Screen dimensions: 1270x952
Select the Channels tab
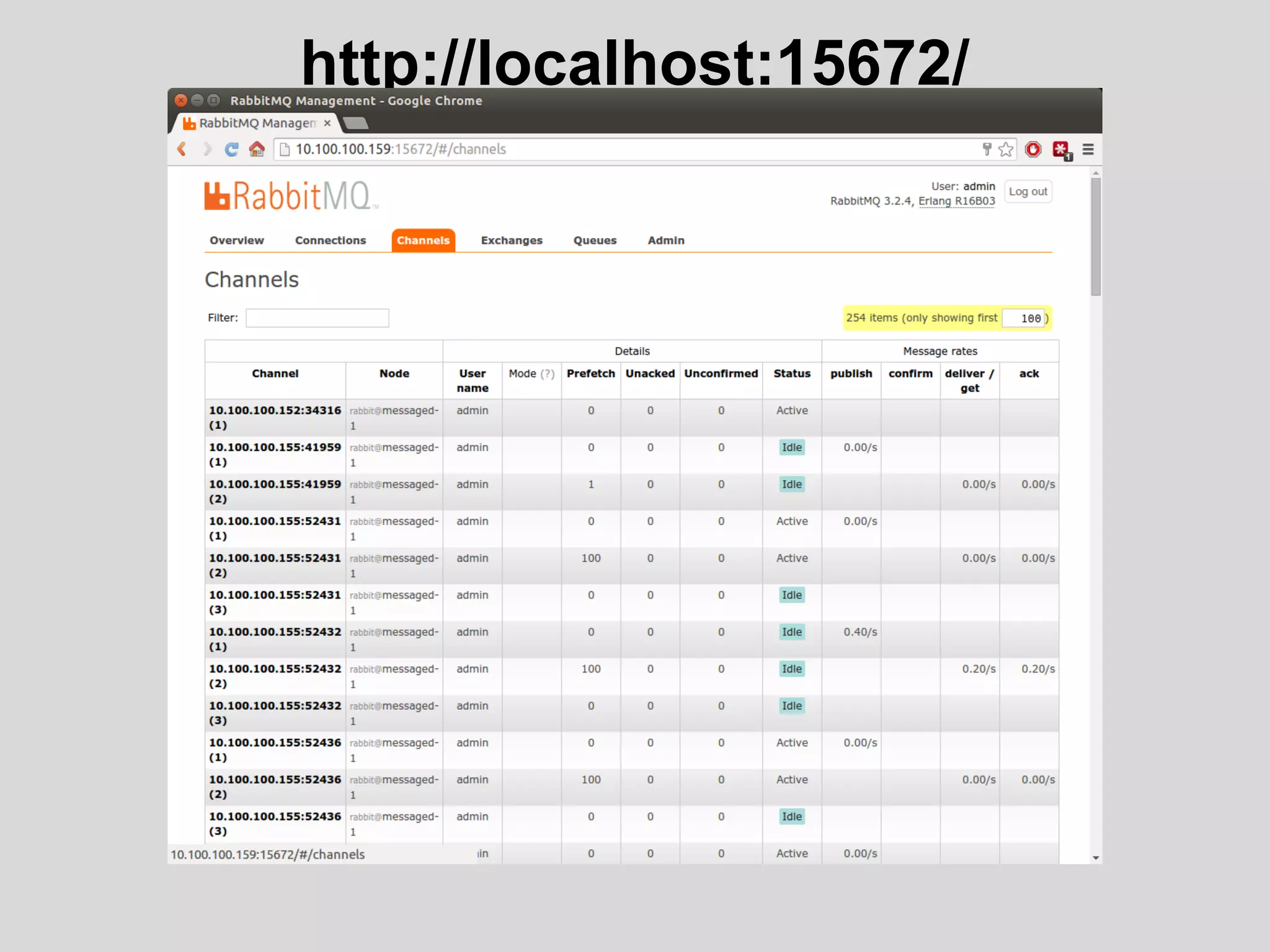424,240
